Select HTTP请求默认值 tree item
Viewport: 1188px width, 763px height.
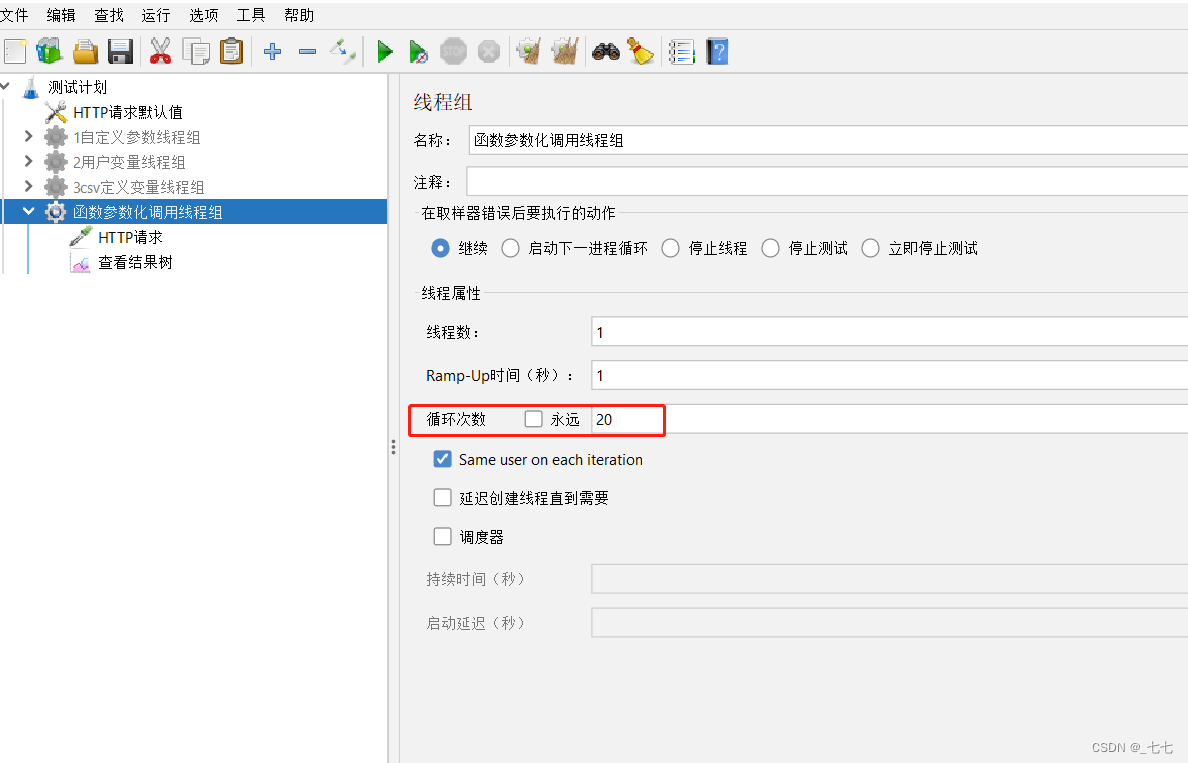[128, 112]
